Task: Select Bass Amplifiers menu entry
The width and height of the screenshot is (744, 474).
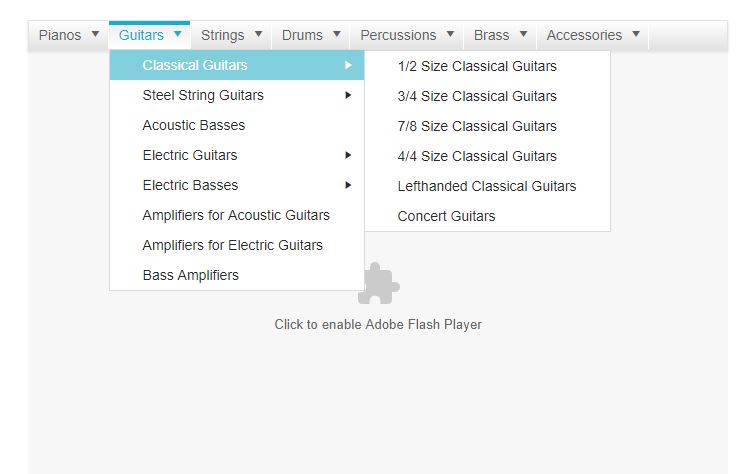Action: pyautogui.click(x=191, y=275)
